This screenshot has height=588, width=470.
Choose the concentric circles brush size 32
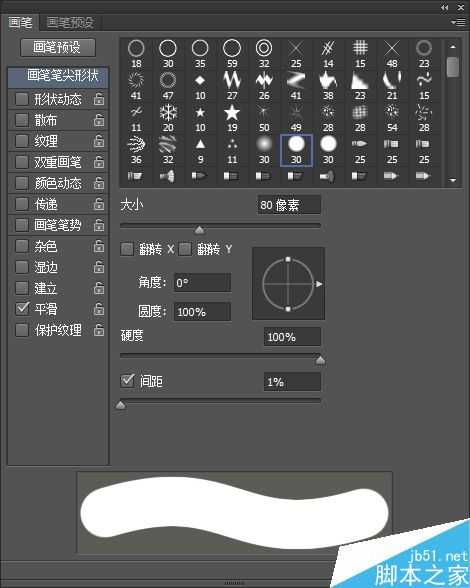(264, 53)
